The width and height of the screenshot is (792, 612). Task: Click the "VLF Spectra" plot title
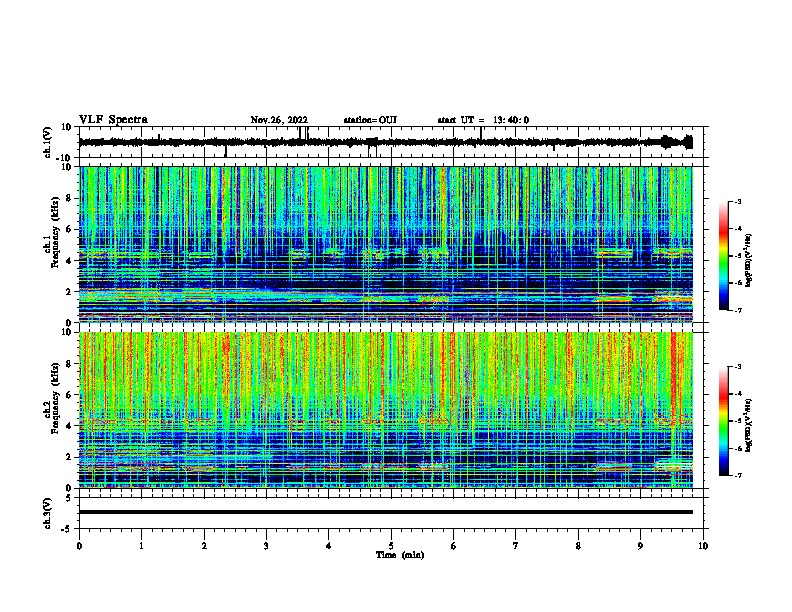[x=113, y=120]
